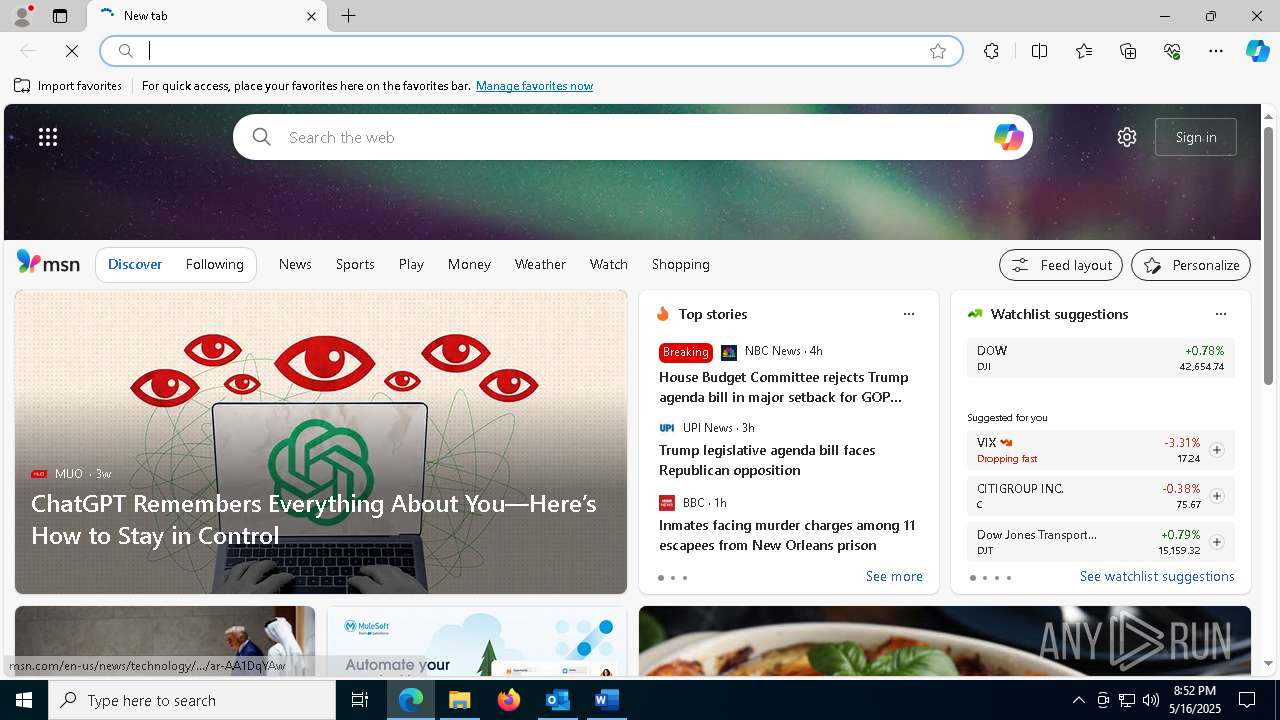Viewport: 1280px width, 720px height.
Task: Click the address bar input
Action: tap(530, 51)
